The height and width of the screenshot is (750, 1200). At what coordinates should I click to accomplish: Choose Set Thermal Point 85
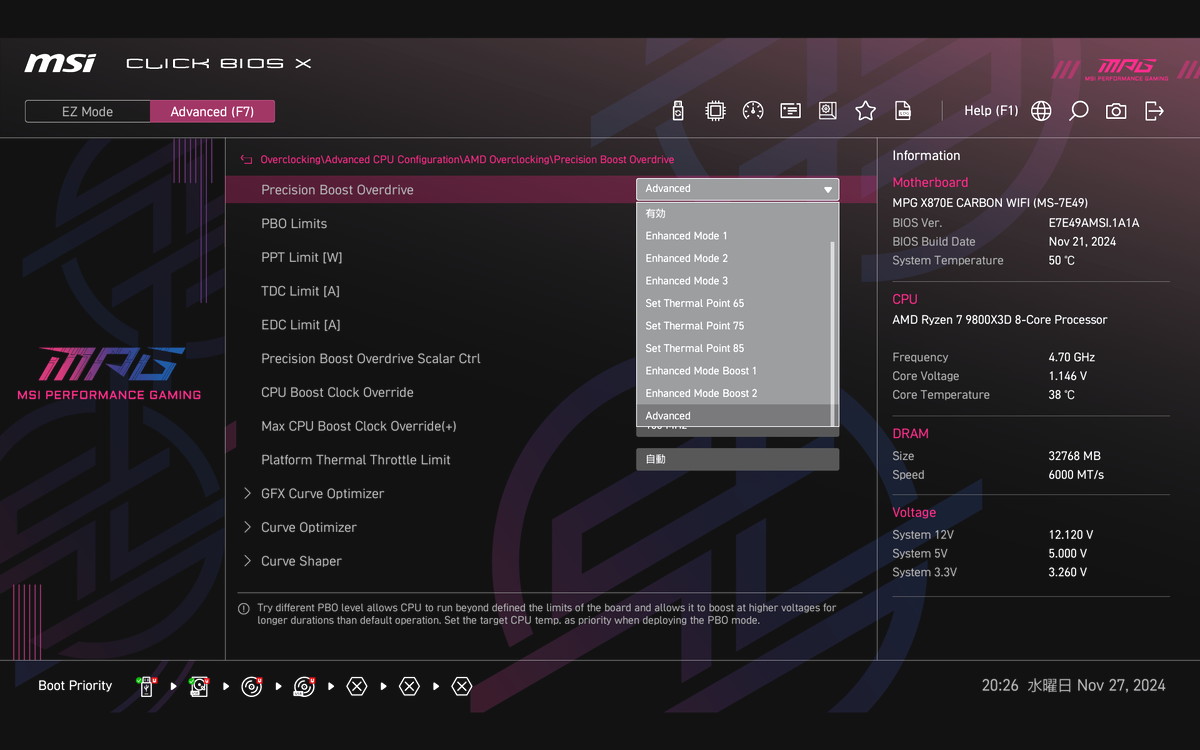734,348
